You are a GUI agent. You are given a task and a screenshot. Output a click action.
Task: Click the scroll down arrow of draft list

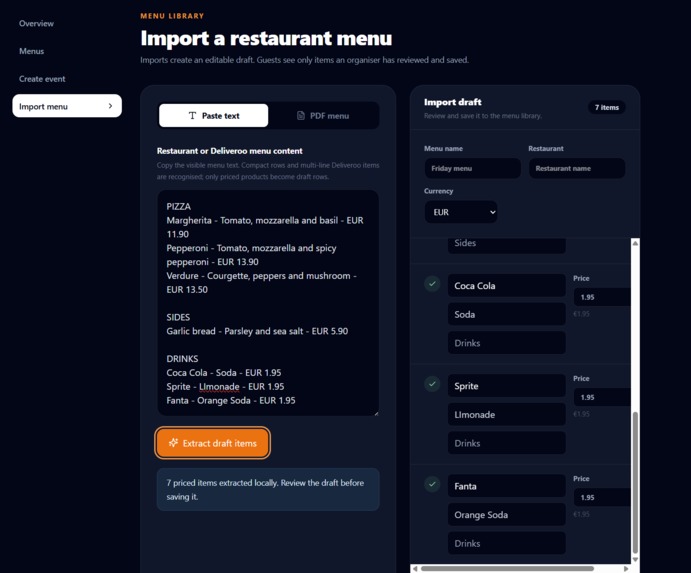click(x=635, y=559)
